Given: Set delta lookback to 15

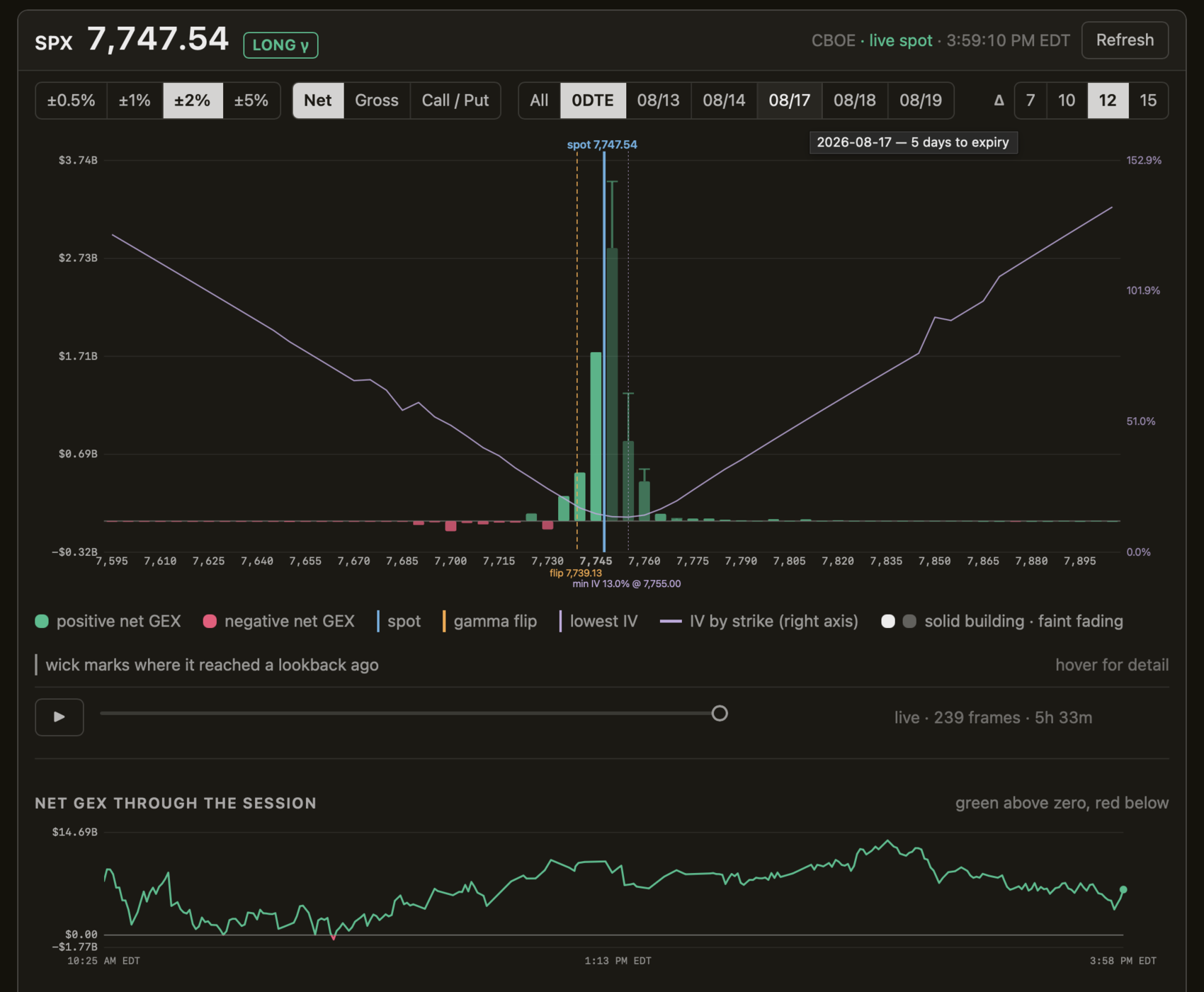Looking at the screenshot, I should tap(1148, 101).
